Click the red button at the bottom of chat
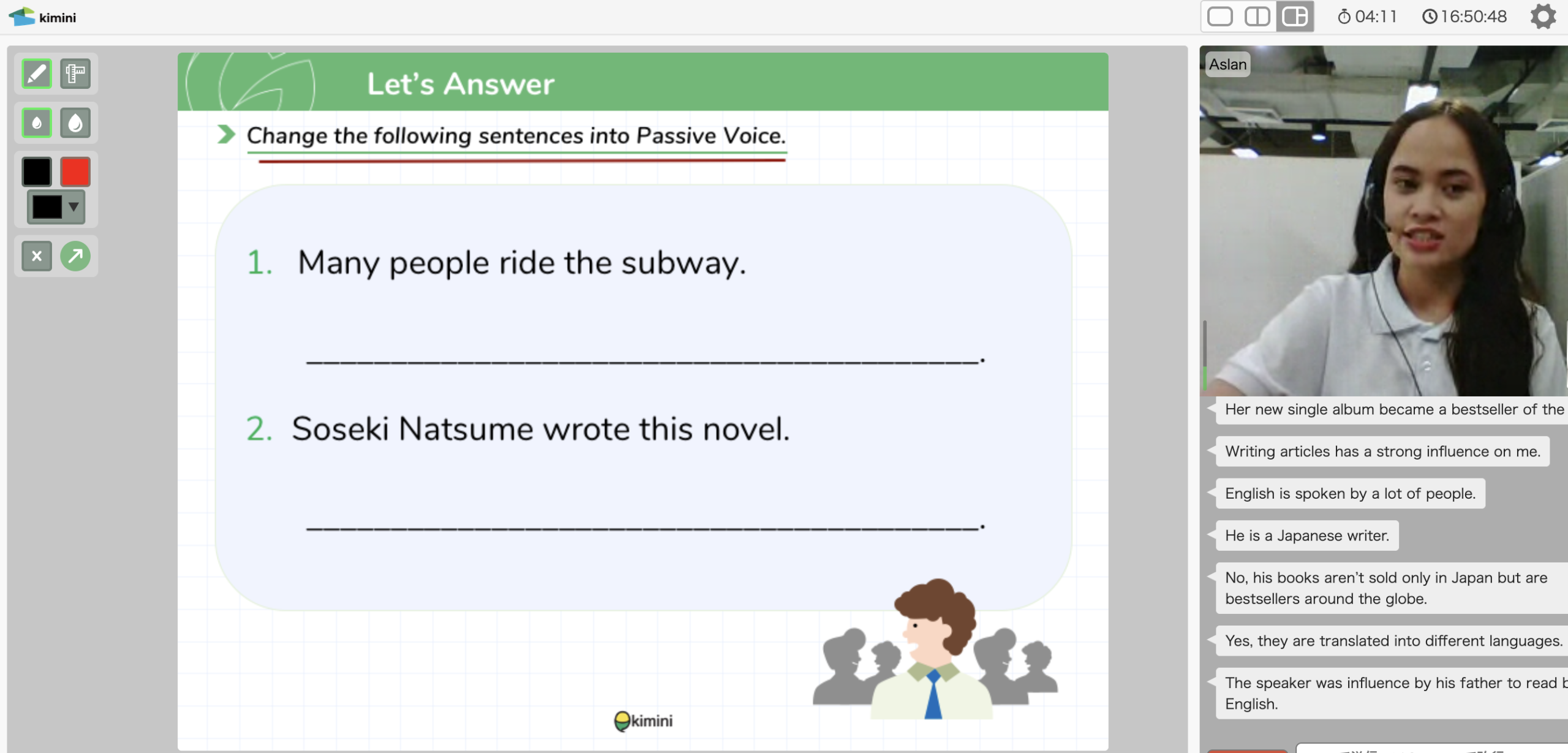Image resolution: width=1568 pixels, height=753 pixels. (x=1246, y=750)
